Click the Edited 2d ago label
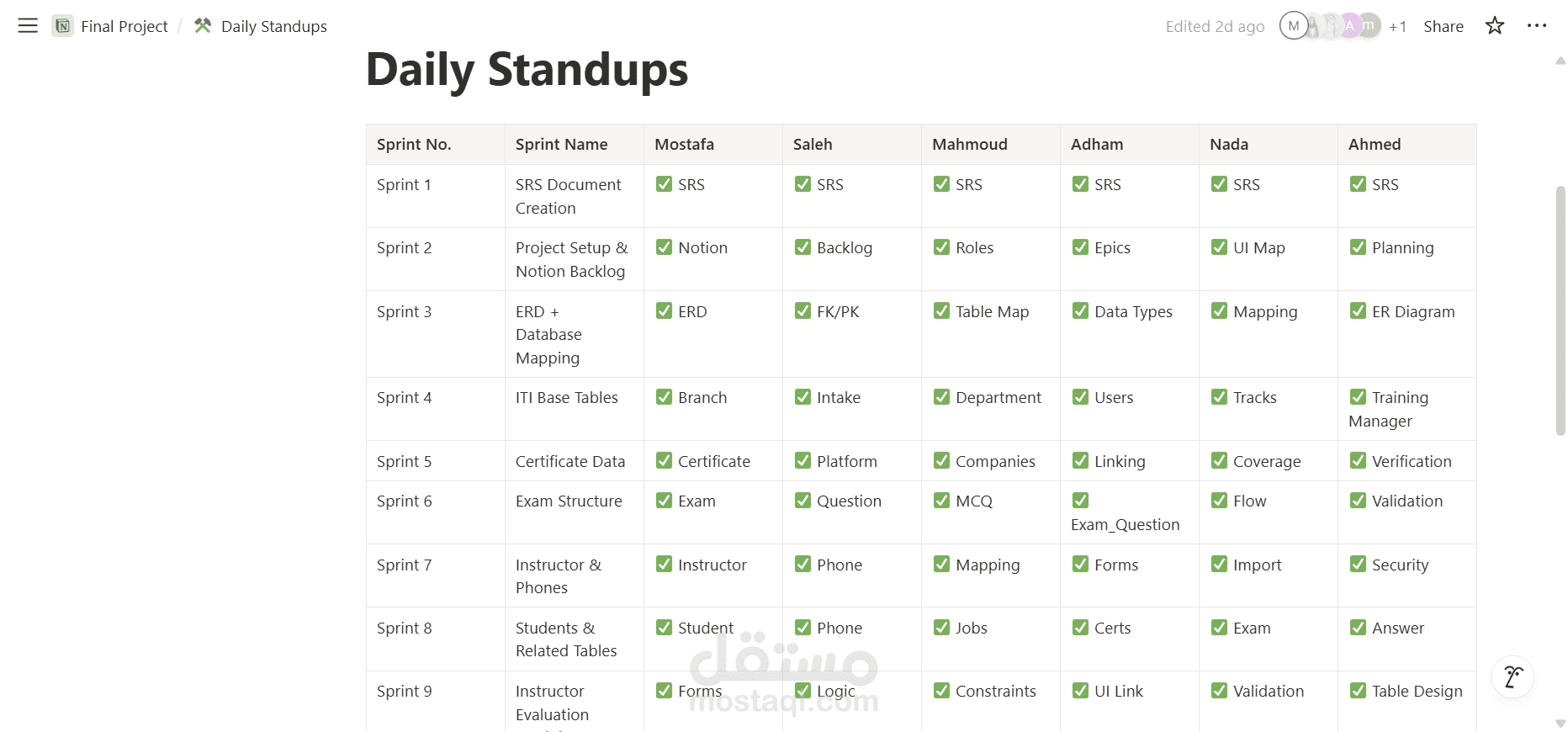 (x=1215, y=26)
